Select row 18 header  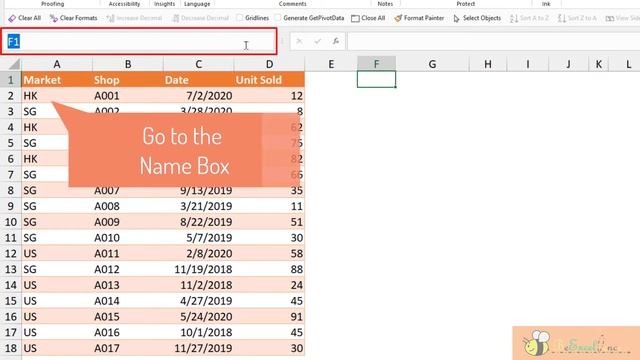tap(11, 348)
